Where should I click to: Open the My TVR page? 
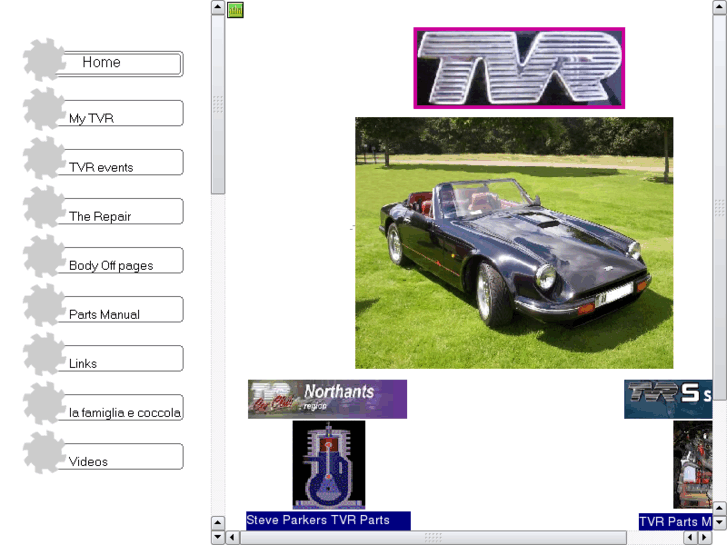tap(122, 113)
